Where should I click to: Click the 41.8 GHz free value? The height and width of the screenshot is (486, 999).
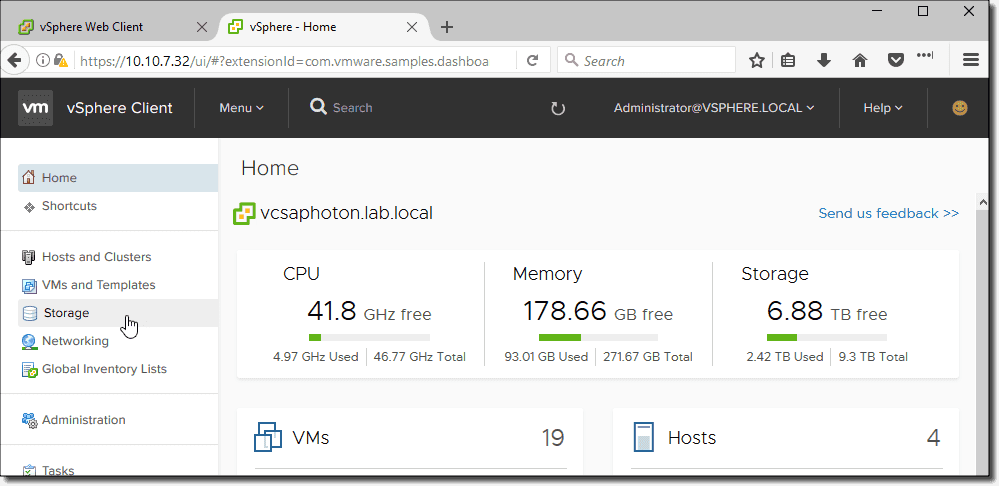370,311
